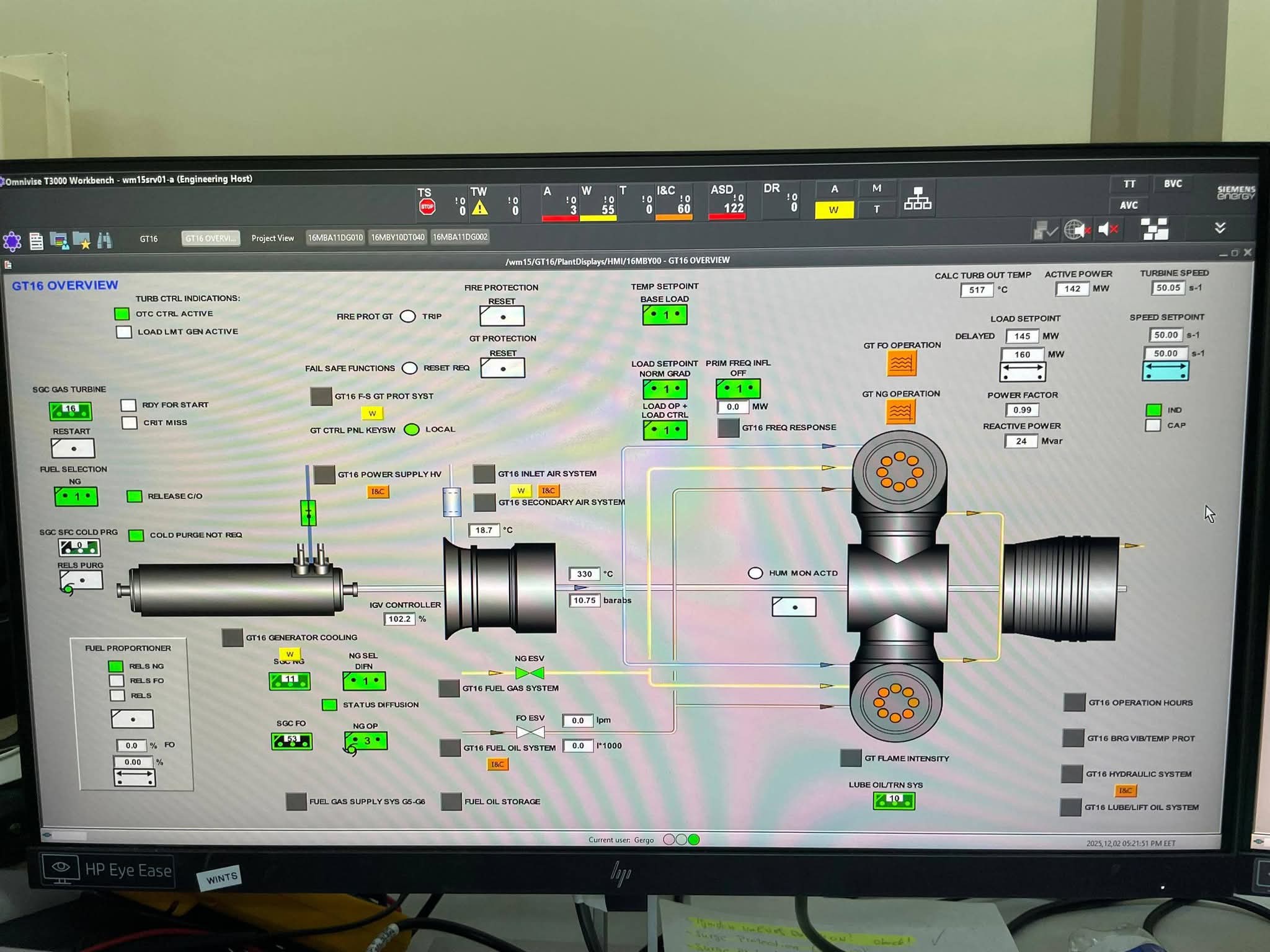The width and height of the screenshot is (1270, 952).
Task: Click the load setpoint slider arrow control
Action: (x=1023, y=372)
